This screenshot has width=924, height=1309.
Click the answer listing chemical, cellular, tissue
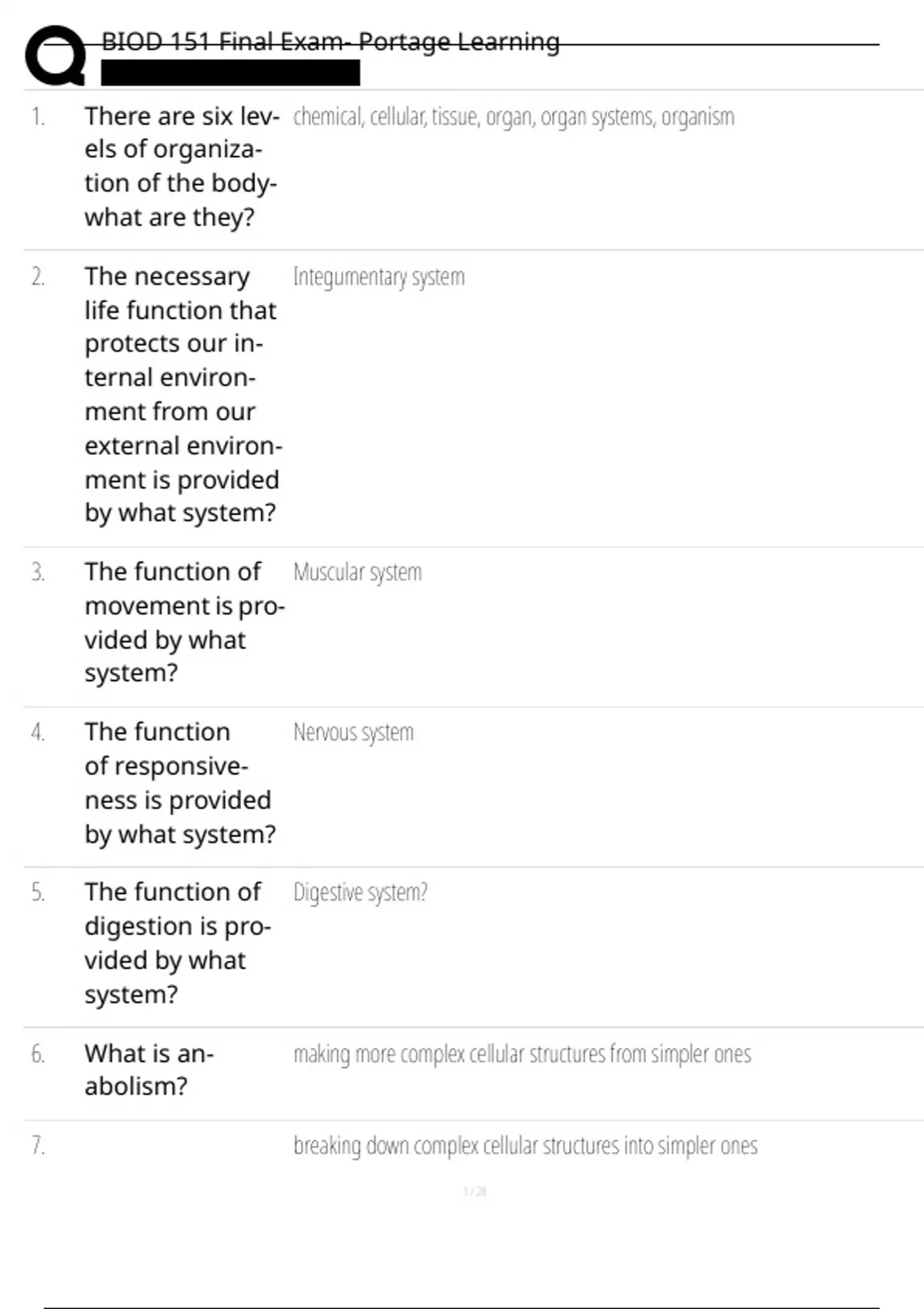click(x=514, y=117)
